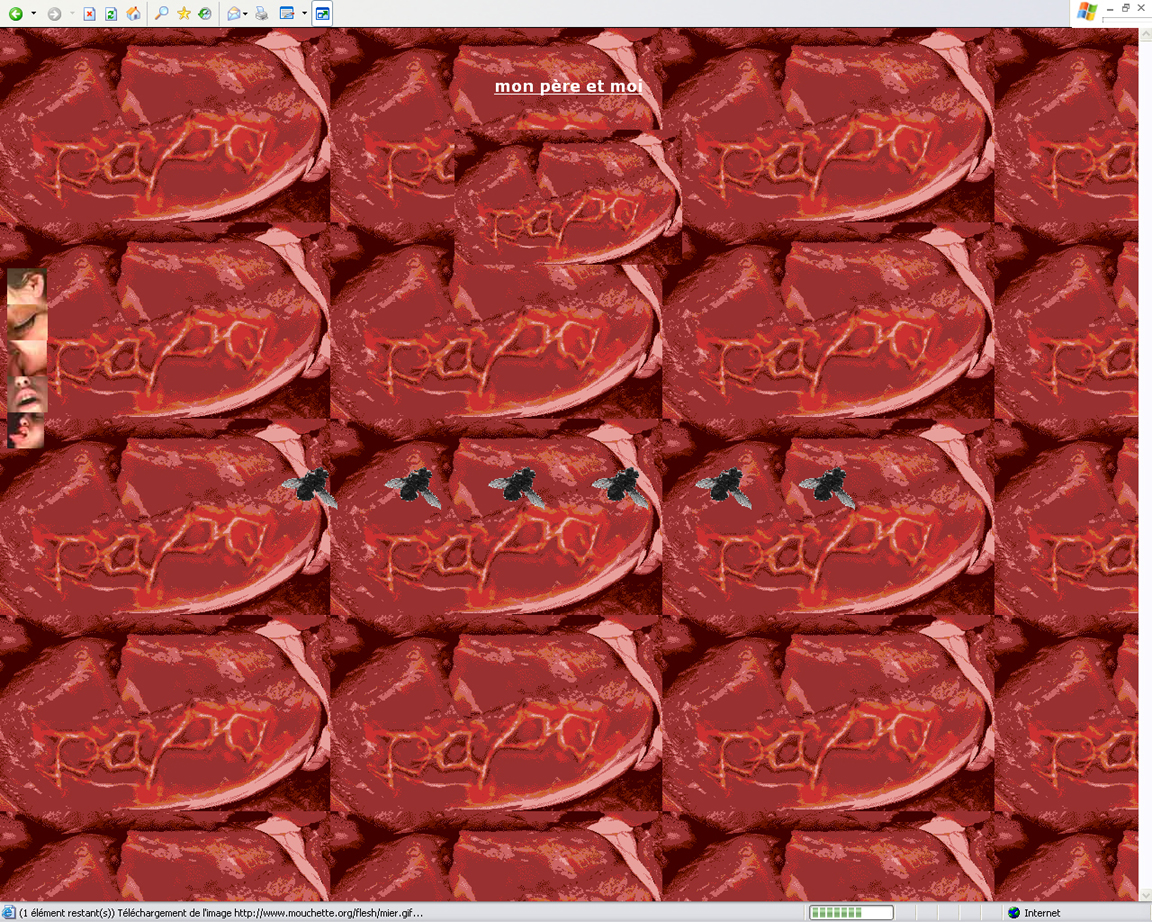Refresh the page with the green arrows icon
1152x922 pixels.
coord(112,14)
